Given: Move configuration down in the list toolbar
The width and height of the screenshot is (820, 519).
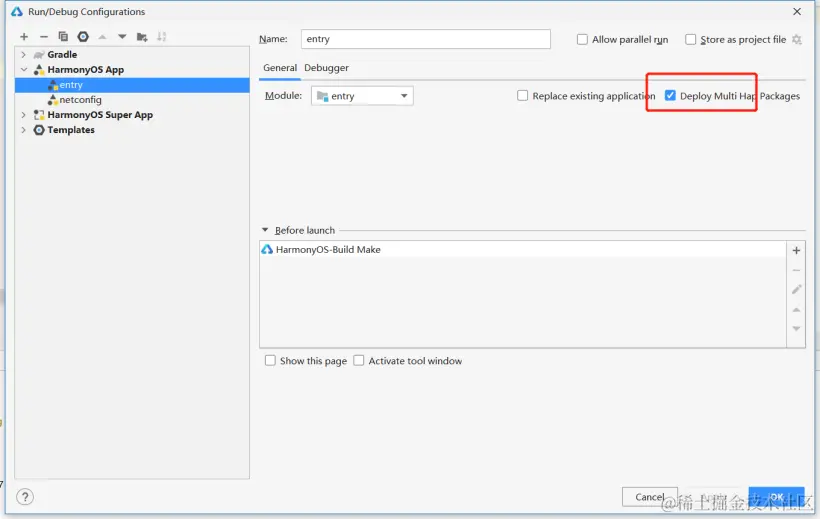Looking at the screenshot, I should tap(122, 37).
